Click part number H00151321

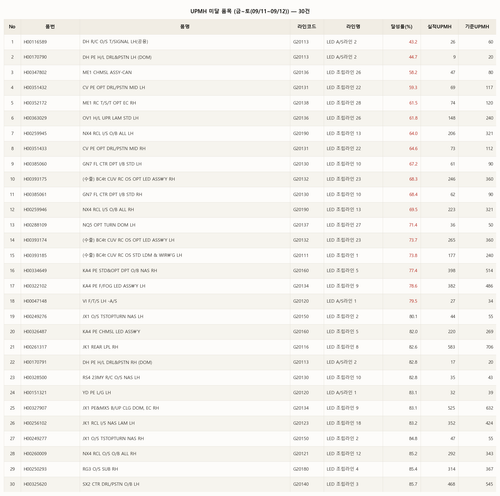click(x=35, y=393)
